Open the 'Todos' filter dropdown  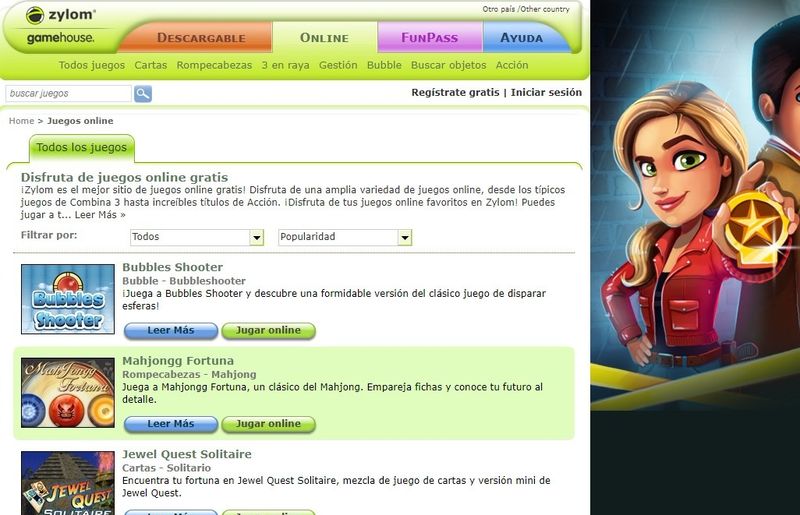197,237
